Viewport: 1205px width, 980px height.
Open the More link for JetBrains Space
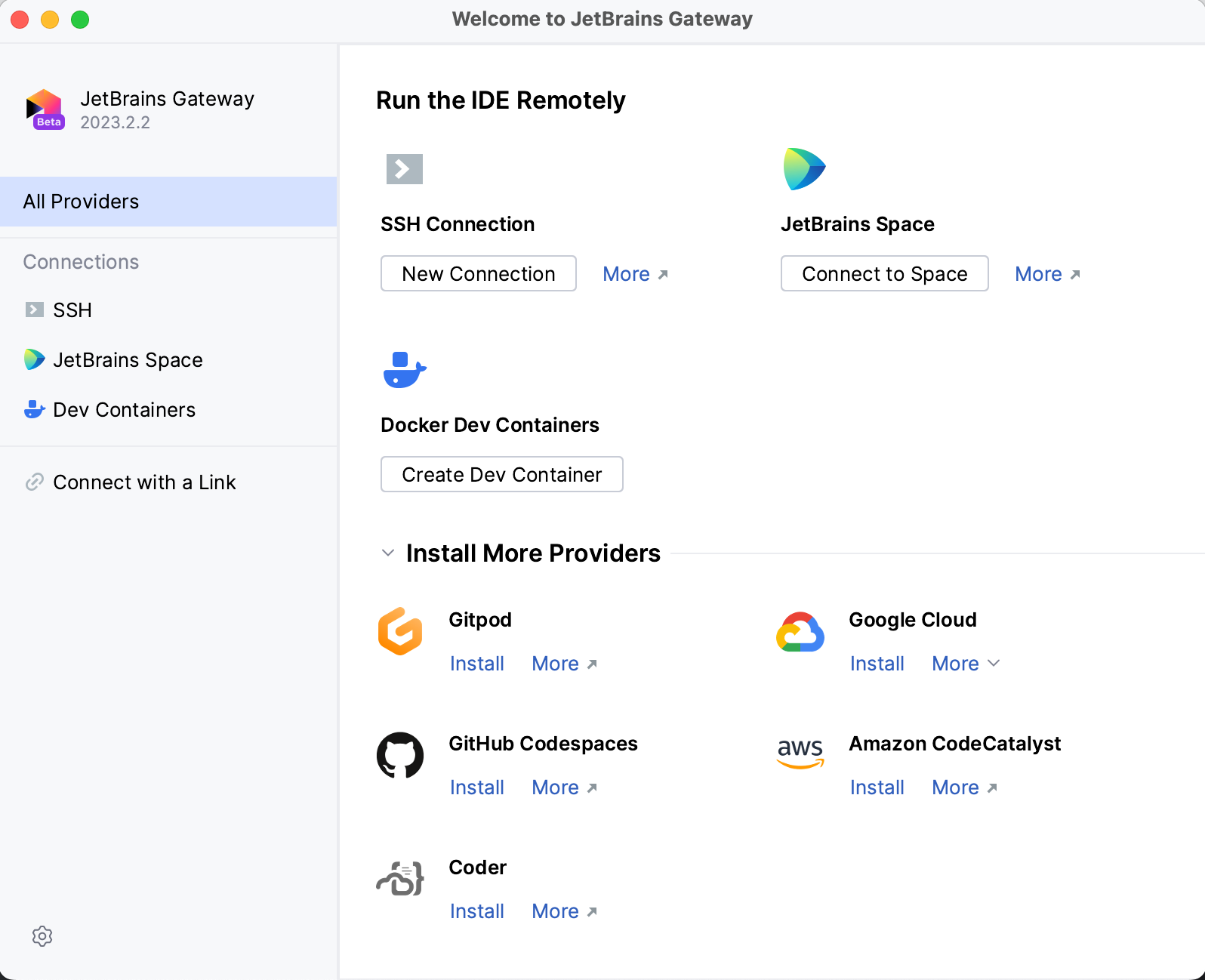pyautogui.click(x=1048, y=274)
